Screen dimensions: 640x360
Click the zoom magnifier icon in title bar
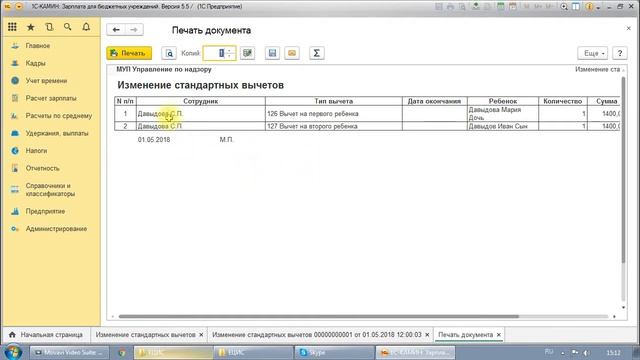tap(564, 7)
